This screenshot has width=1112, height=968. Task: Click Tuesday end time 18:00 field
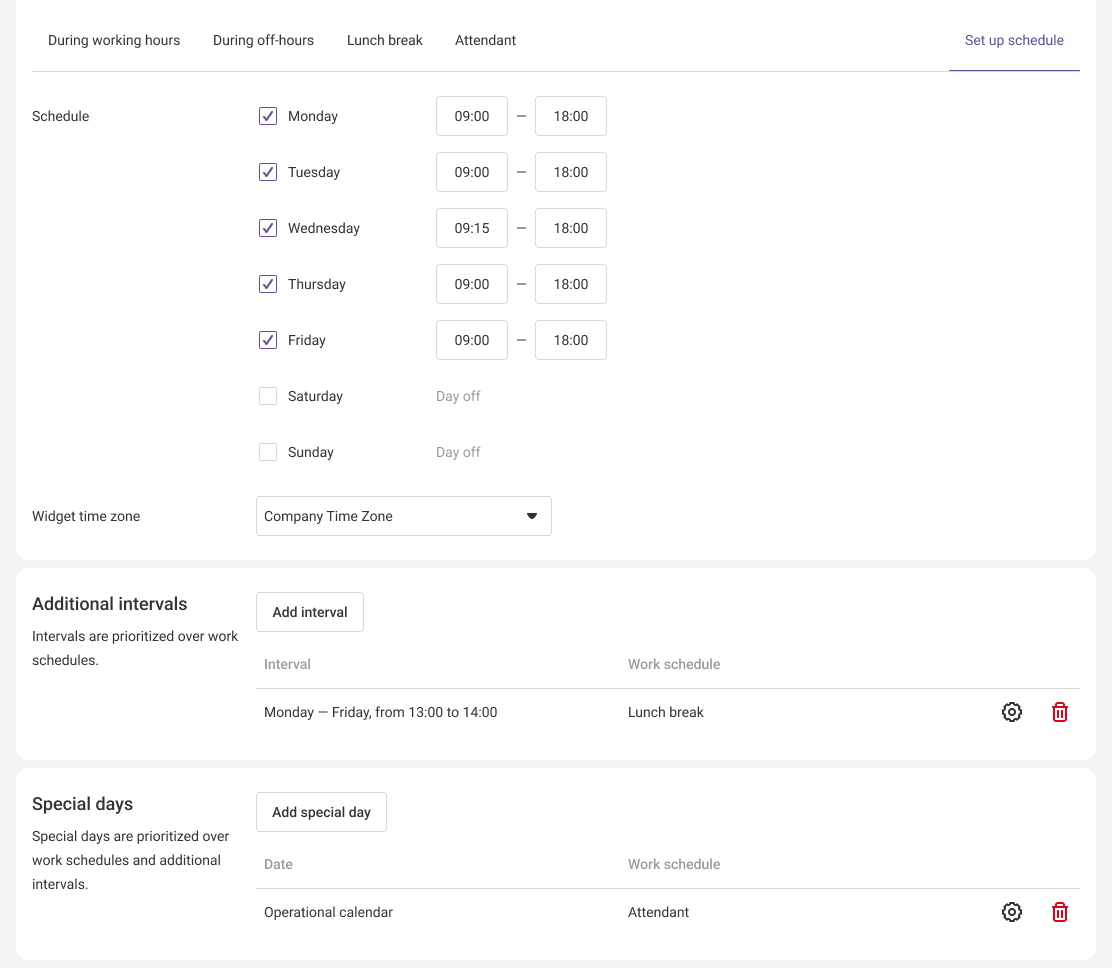point(571,172)
